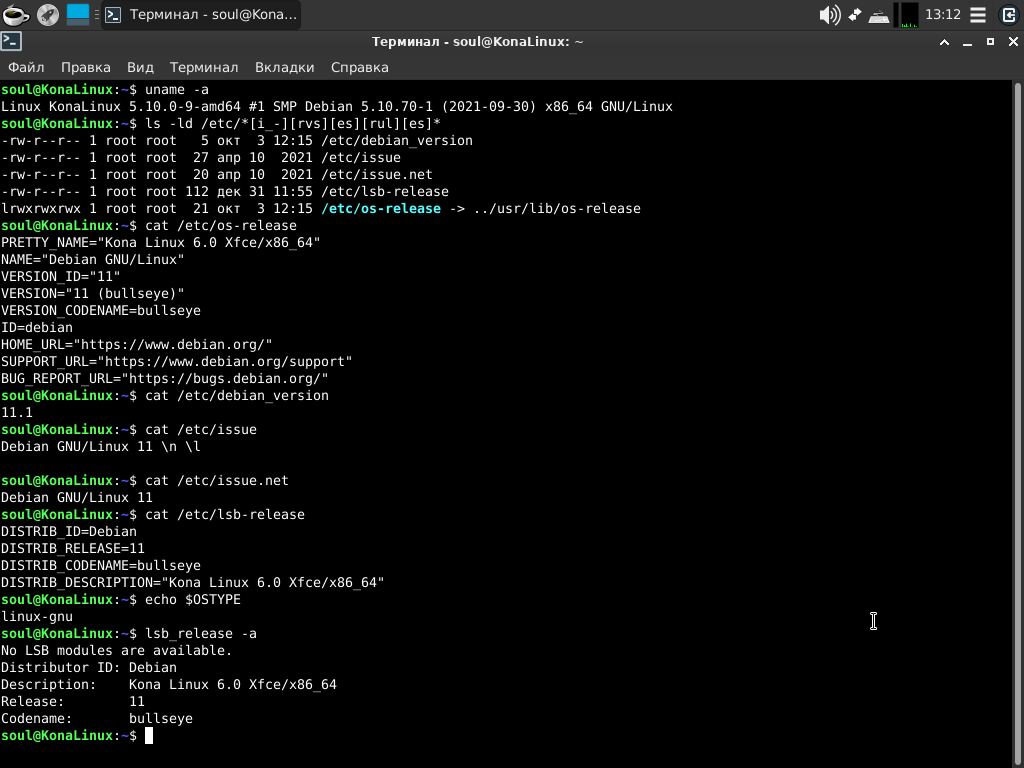Minimize the terminal window

click(x=968, y=42)
